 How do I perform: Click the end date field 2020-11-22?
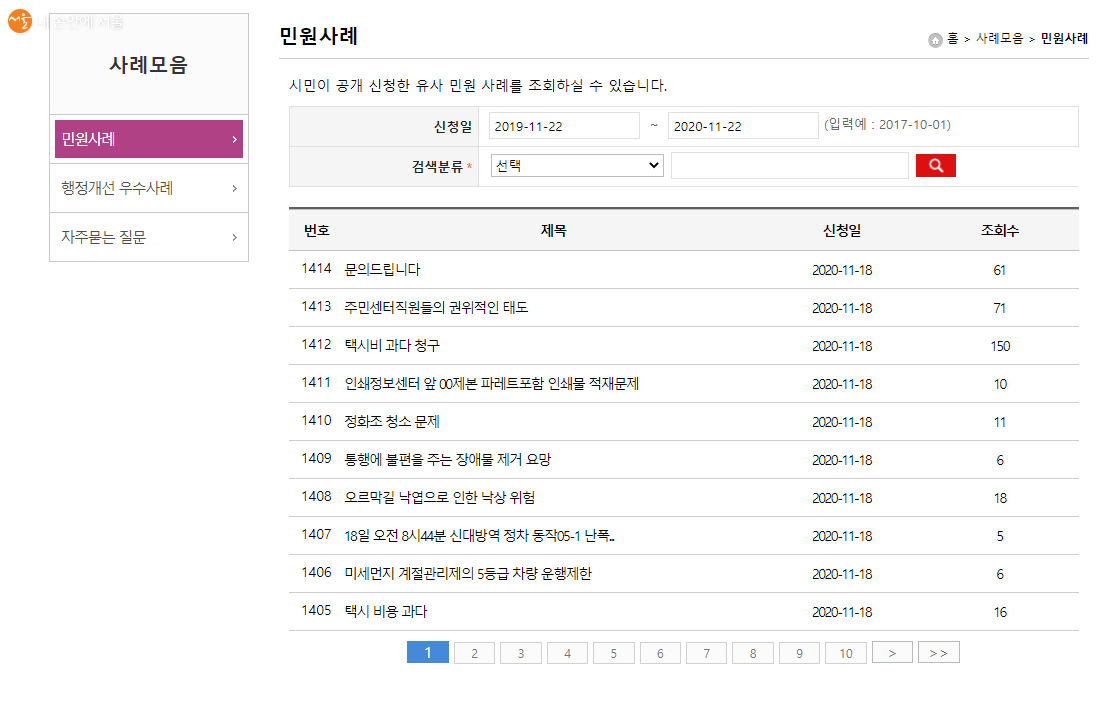pyautogui.click(x=743, y=126)
